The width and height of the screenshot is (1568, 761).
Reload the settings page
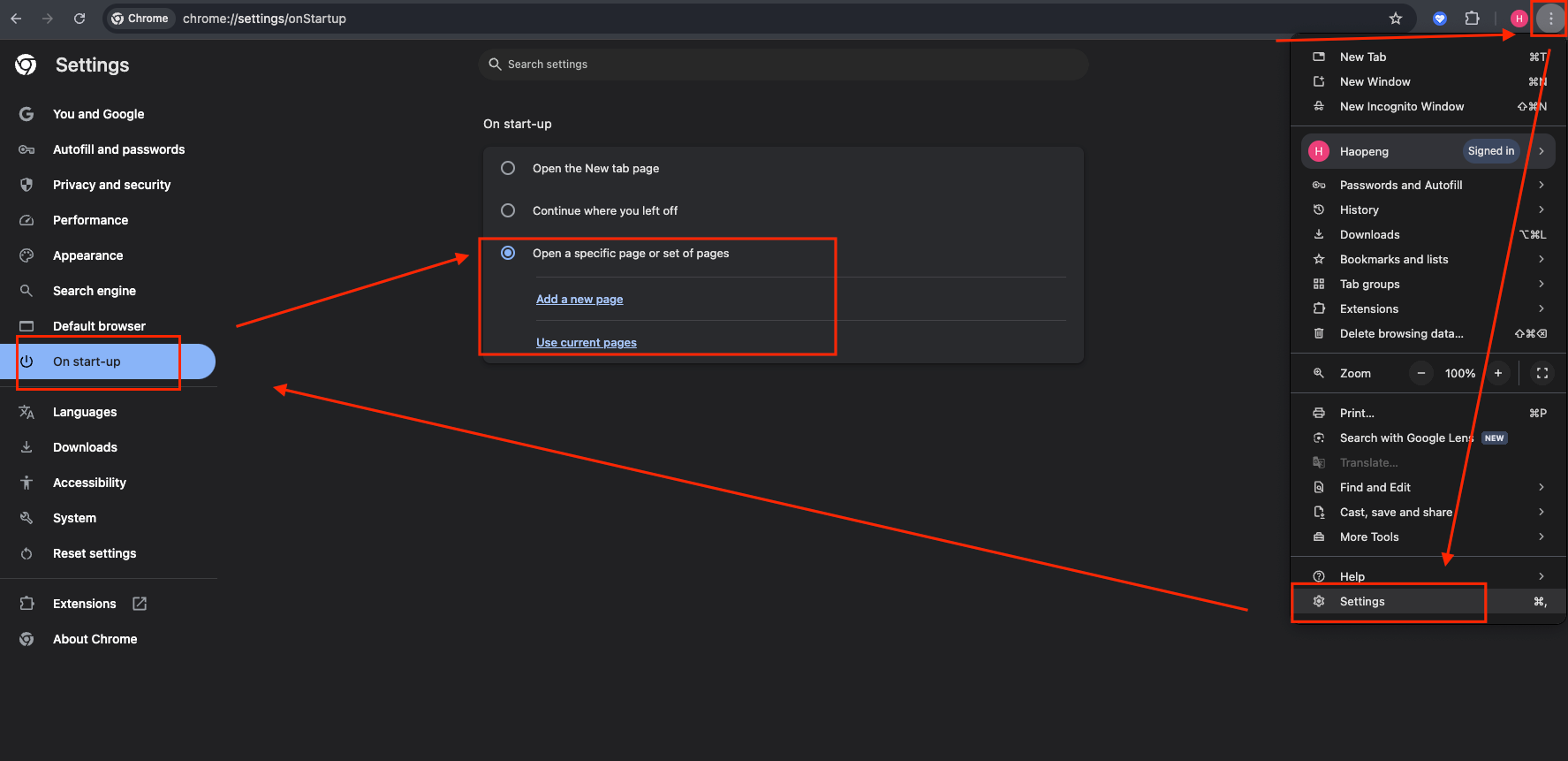80,19
